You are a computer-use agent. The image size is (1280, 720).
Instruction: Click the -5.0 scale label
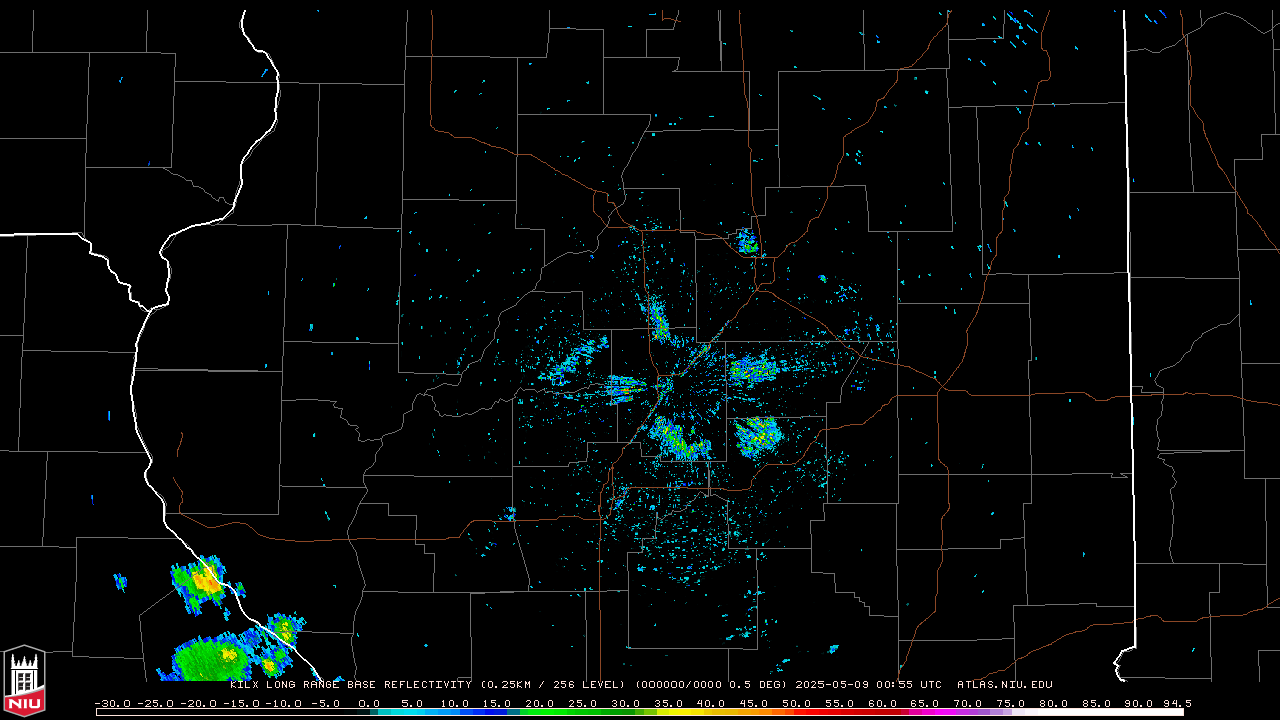pyautogui.click(x=326, y=703)
